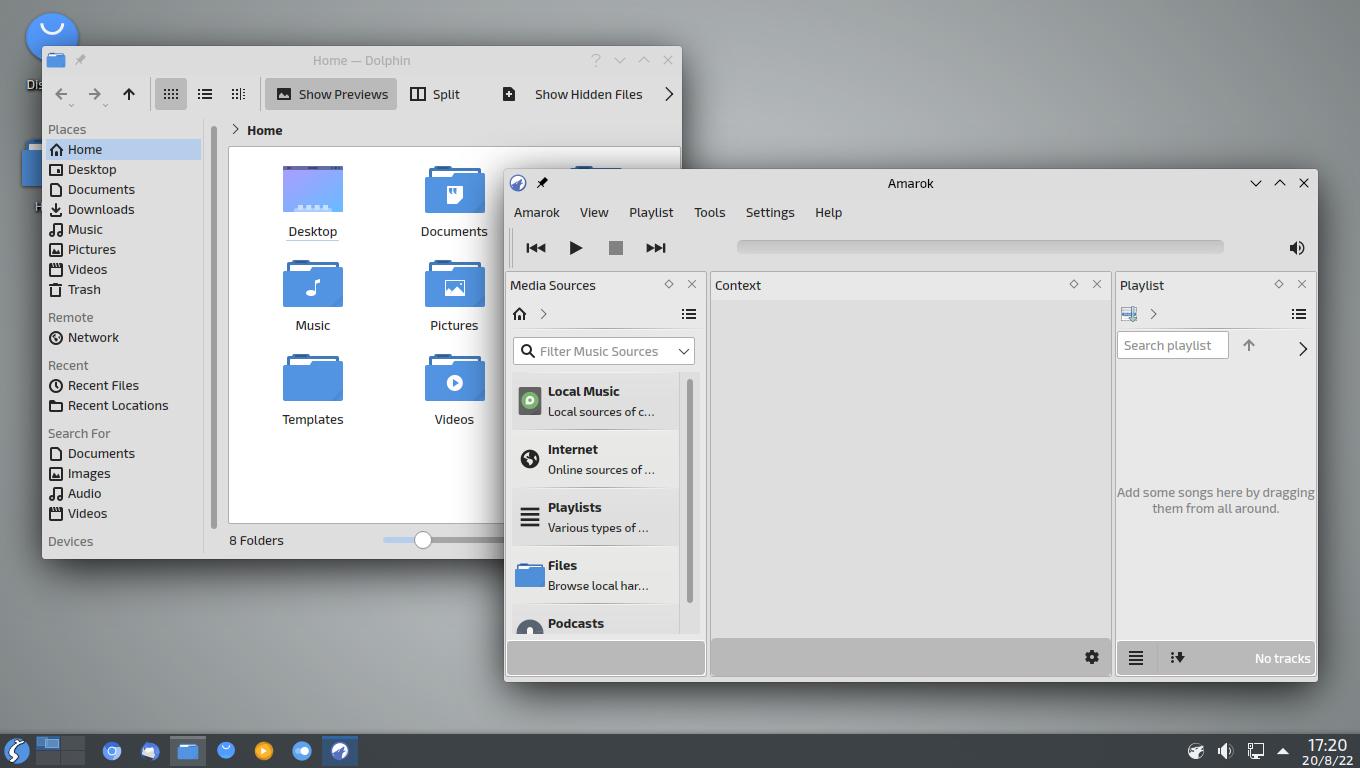Expand Dolphin toolbar overflow chevron
The image size is (1360, 768).
coord(669,94)
